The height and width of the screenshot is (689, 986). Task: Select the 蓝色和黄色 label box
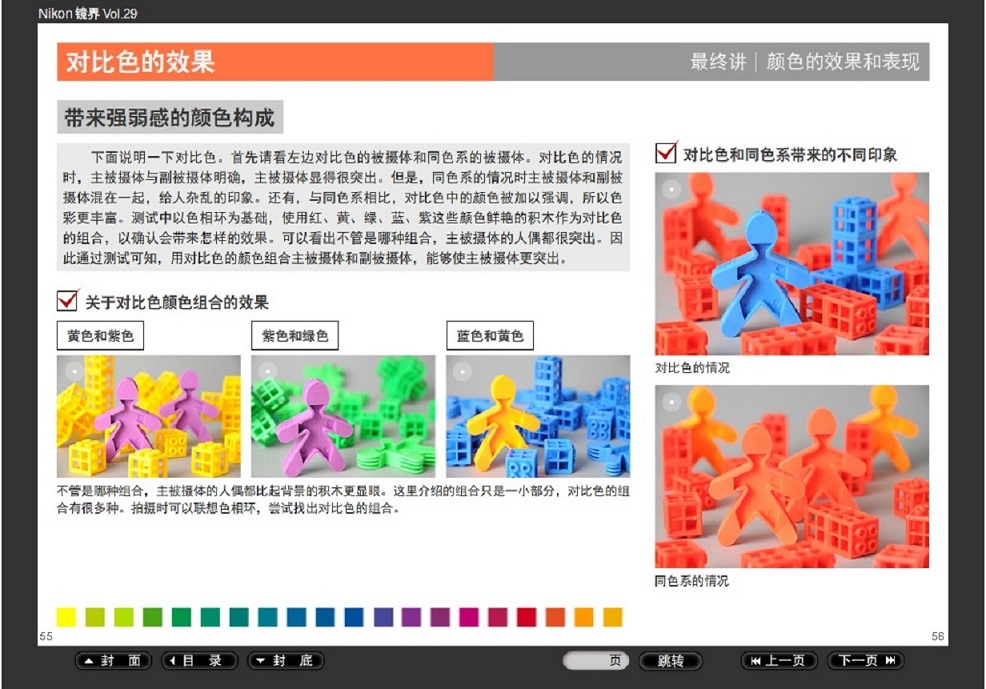pos(490,336)
